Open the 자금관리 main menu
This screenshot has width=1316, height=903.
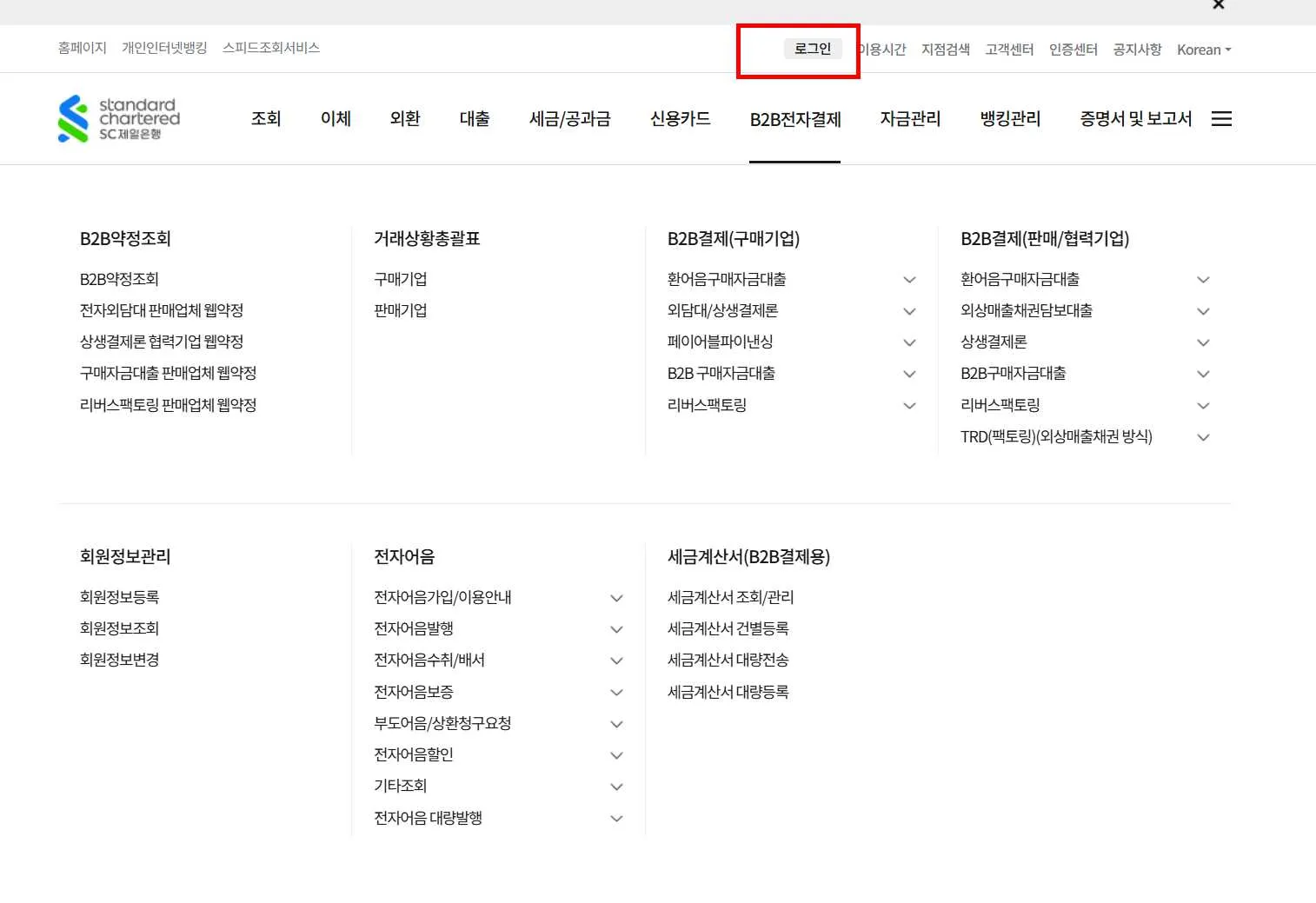click(910, 119)
